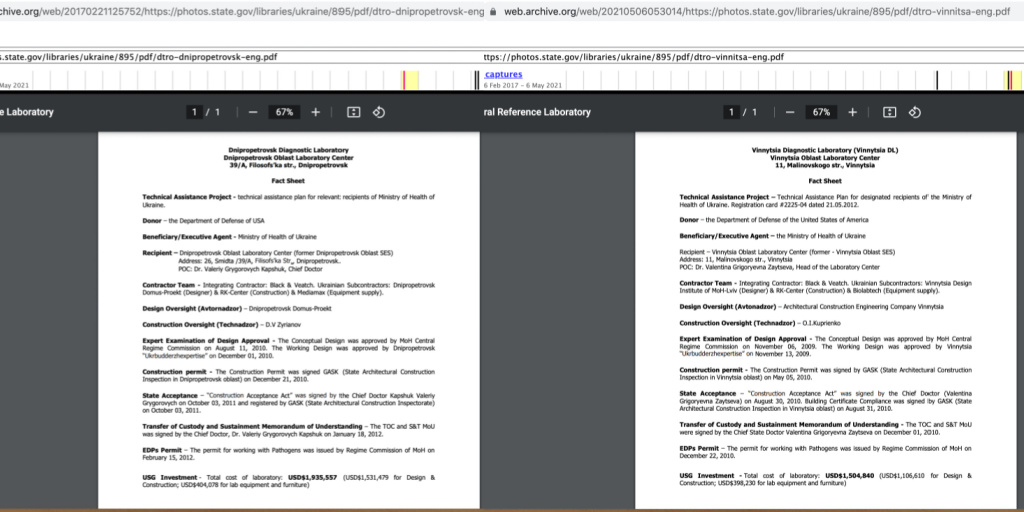Zoom out in the Vinnitsa PDF viewer
1024x512 pixels.
(789, 112)
